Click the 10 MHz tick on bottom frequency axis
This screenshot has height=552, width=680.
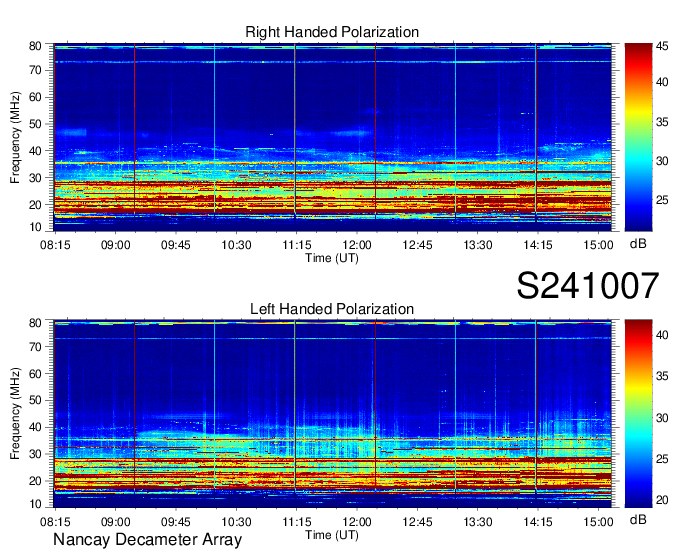35,504
